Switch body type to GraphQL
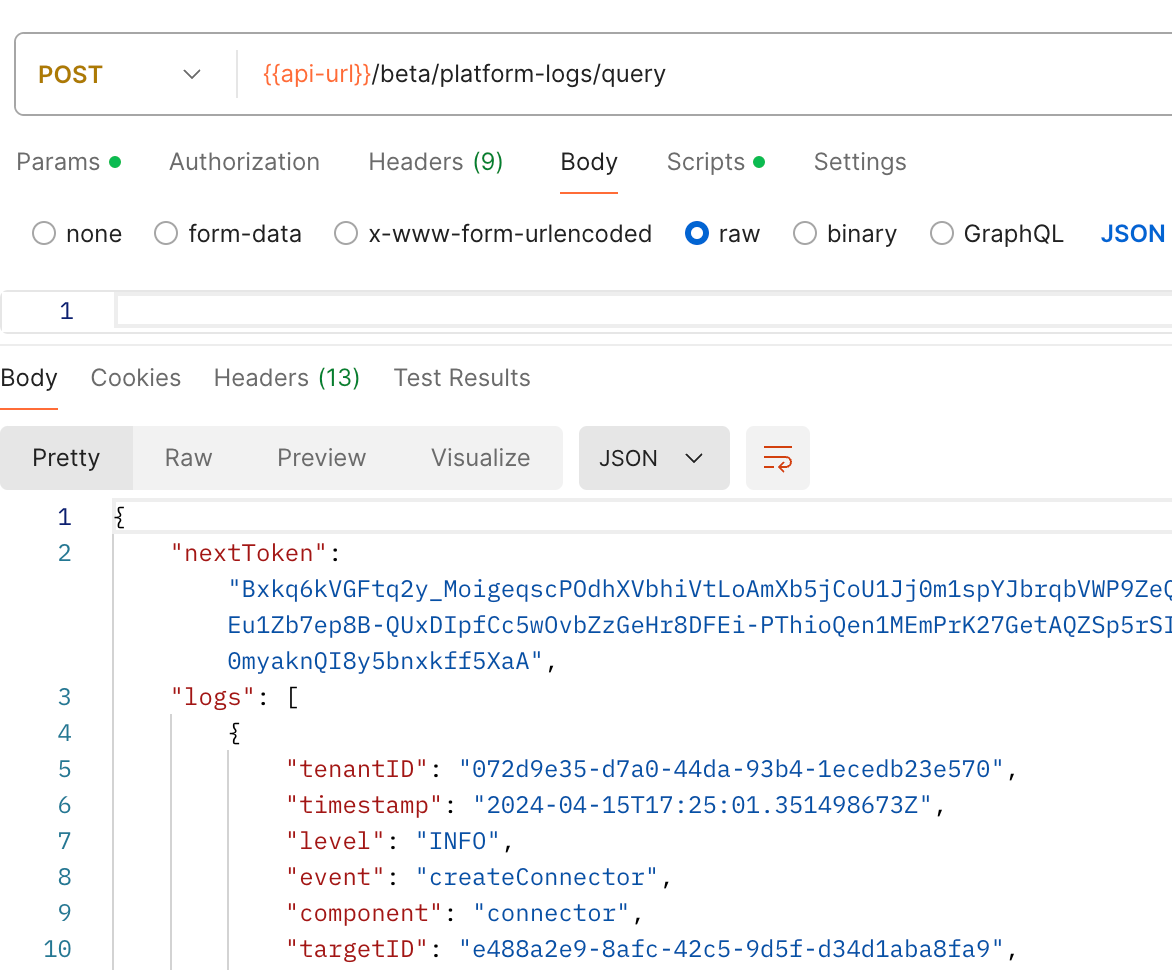This screenshot has height=970, width=1172. [x=942, y=234]
